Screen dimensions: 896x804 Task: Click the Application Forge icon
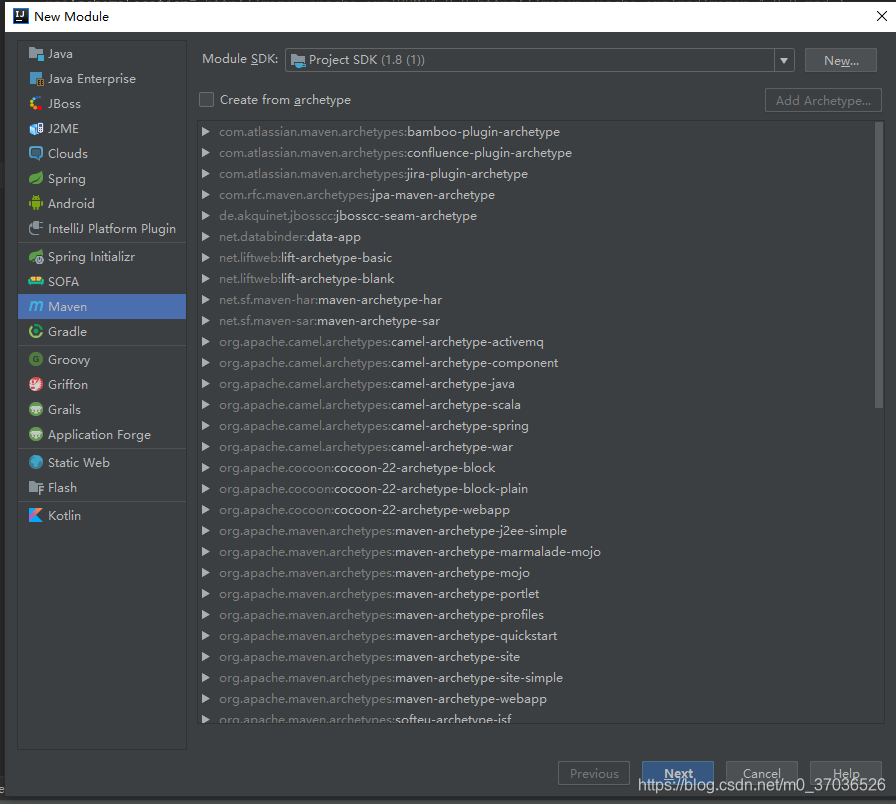(36, 434)
